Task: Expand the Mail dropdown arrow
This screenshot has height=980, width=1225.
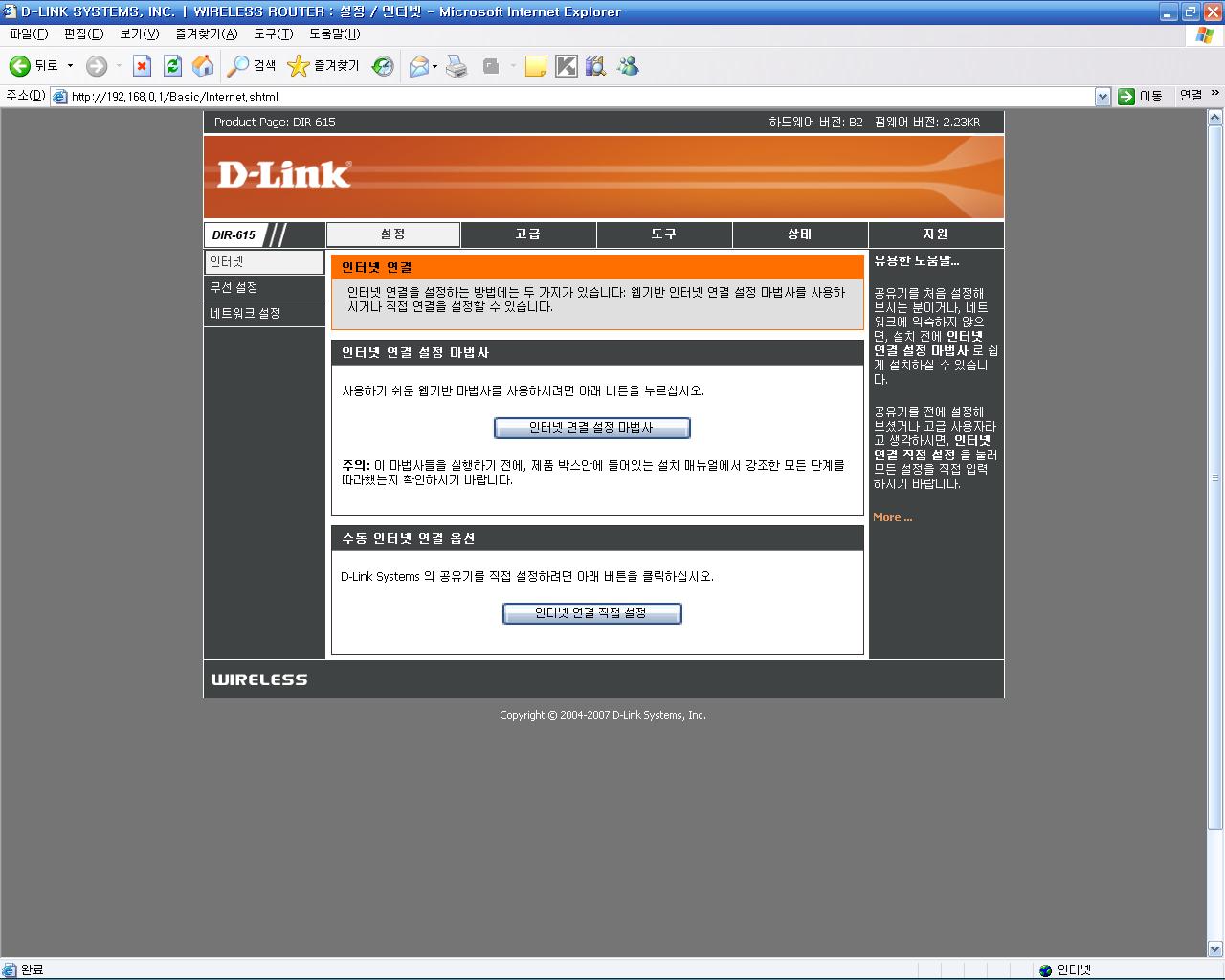Action: [434, 66]
